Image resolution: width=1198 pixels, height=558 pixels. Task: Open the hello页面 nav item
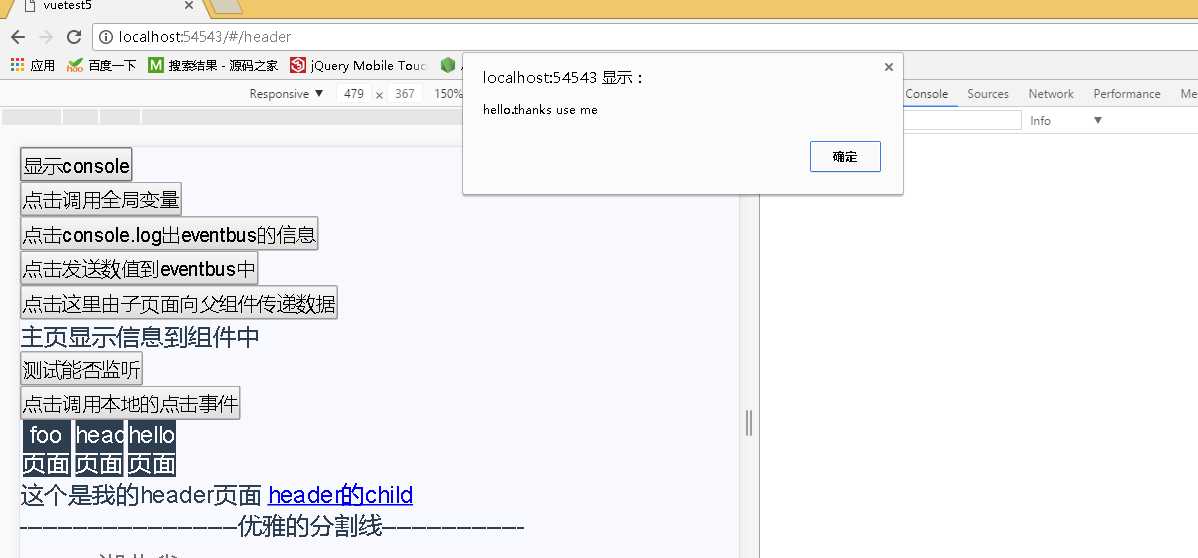(x=151, y=449)
